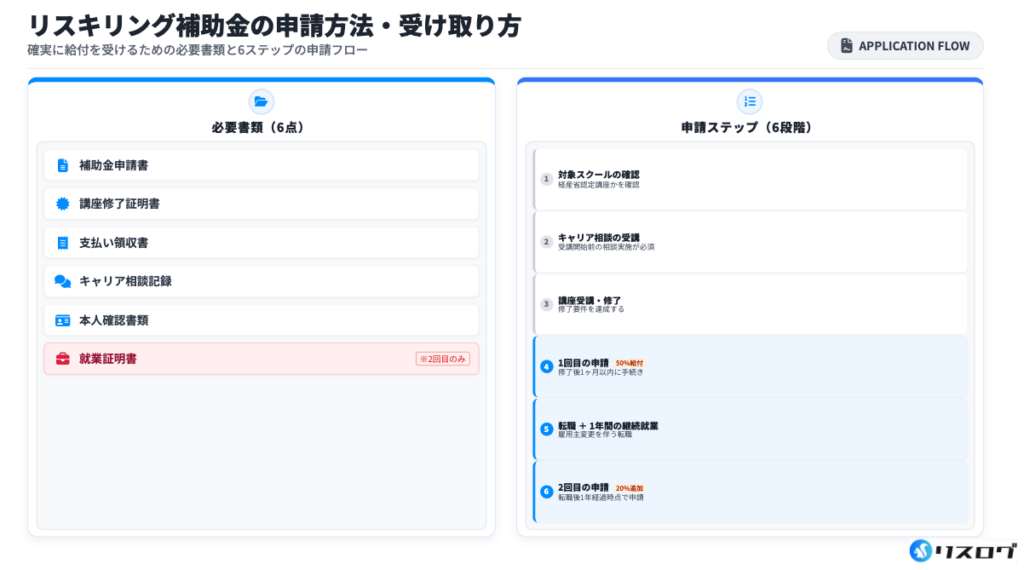This screenshot has height=570, width=1024.
Task: Click the ID card icon beside 本人確認書類
Action: click(63, 320)
